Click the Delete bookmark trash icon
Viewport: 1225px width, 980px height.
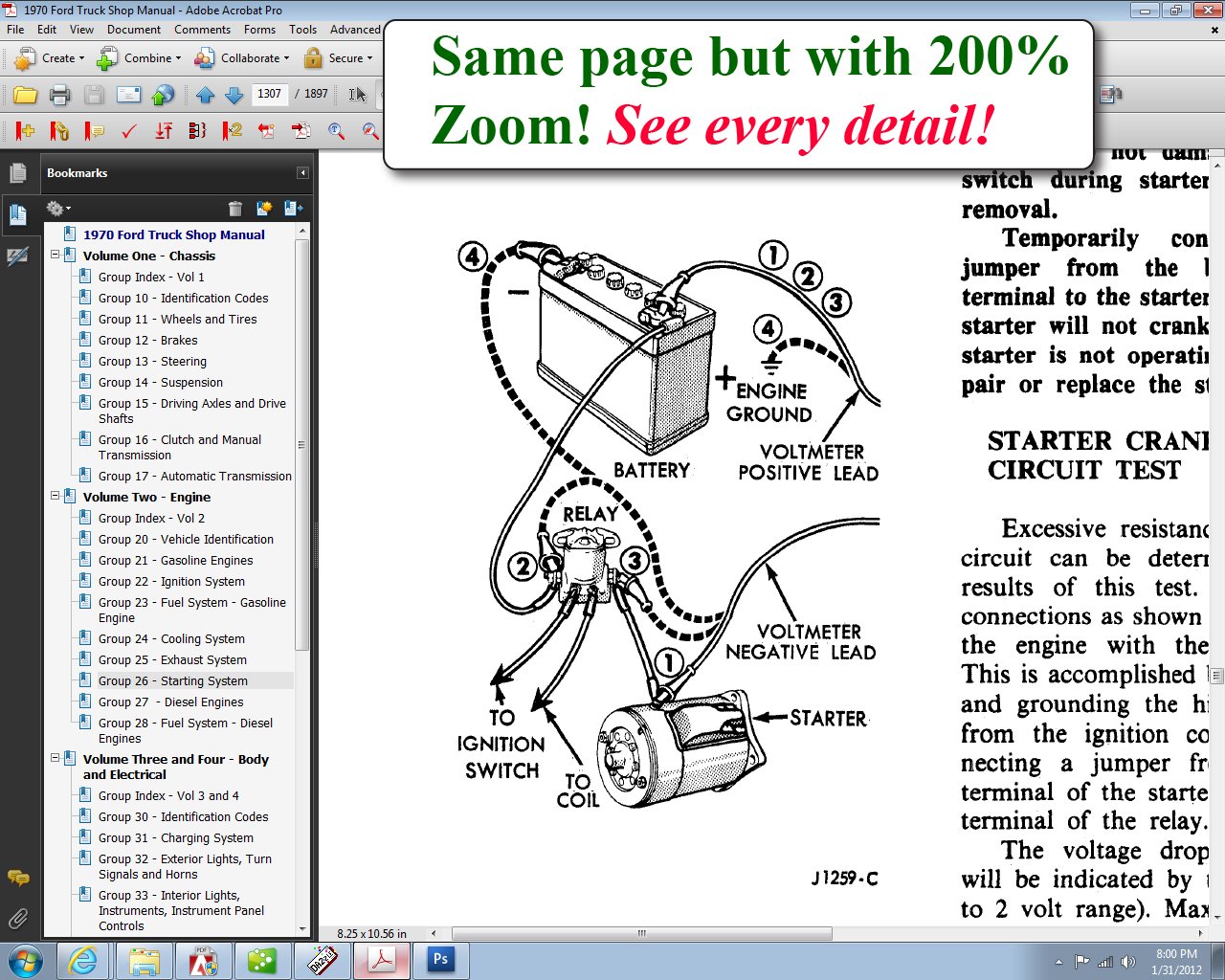coord(235,208)
